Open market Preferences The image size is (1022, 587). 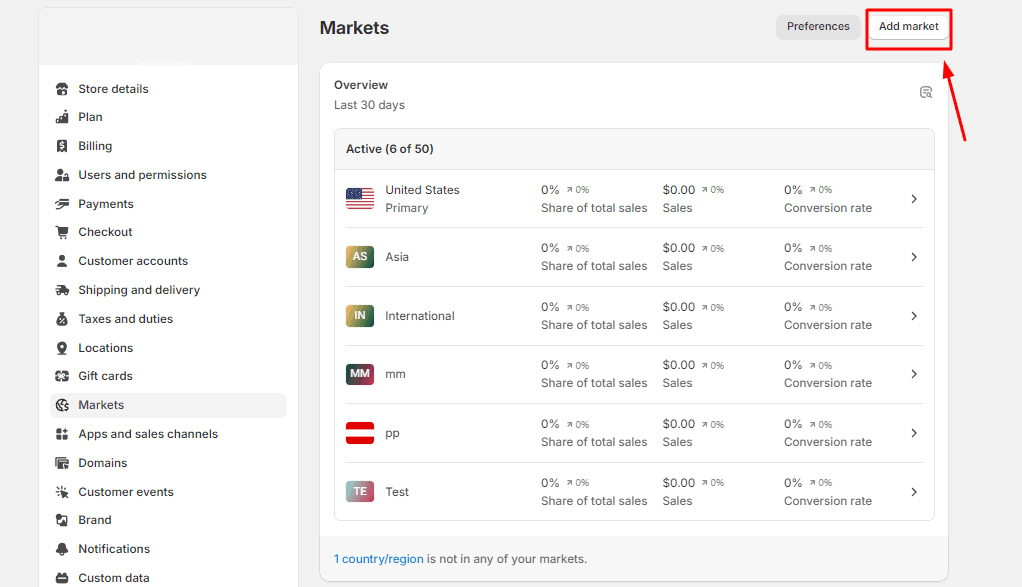pos(818,27)
